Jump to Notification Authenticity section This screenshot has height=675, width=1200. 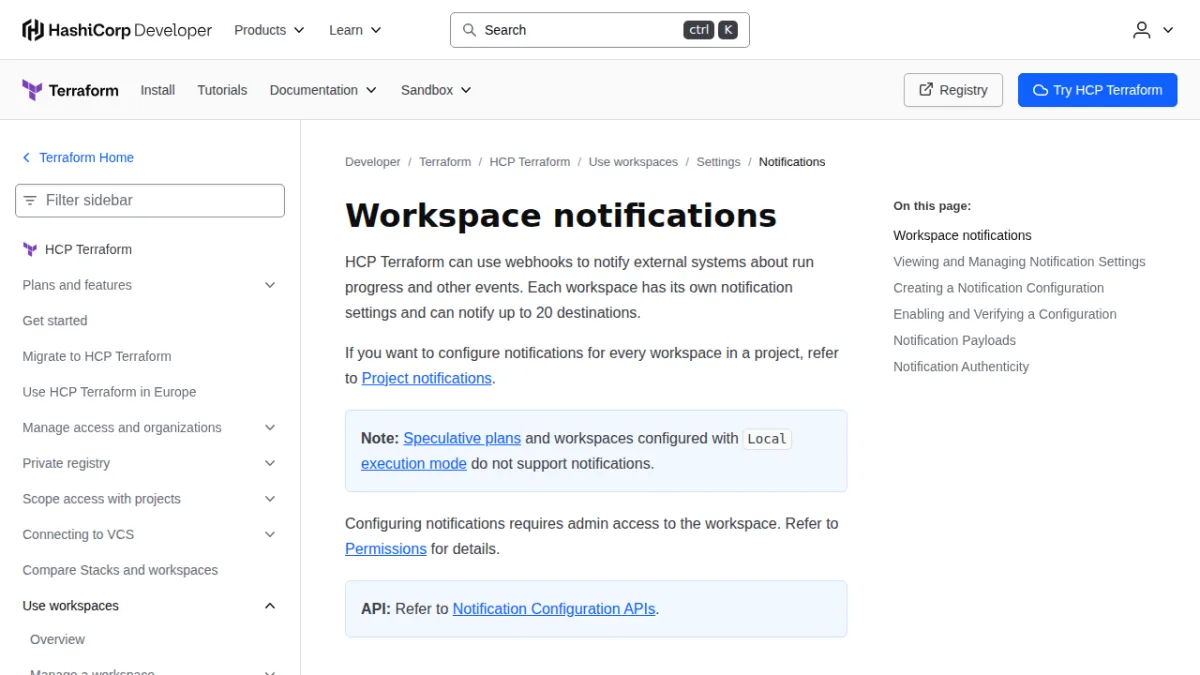click(961, 367)
